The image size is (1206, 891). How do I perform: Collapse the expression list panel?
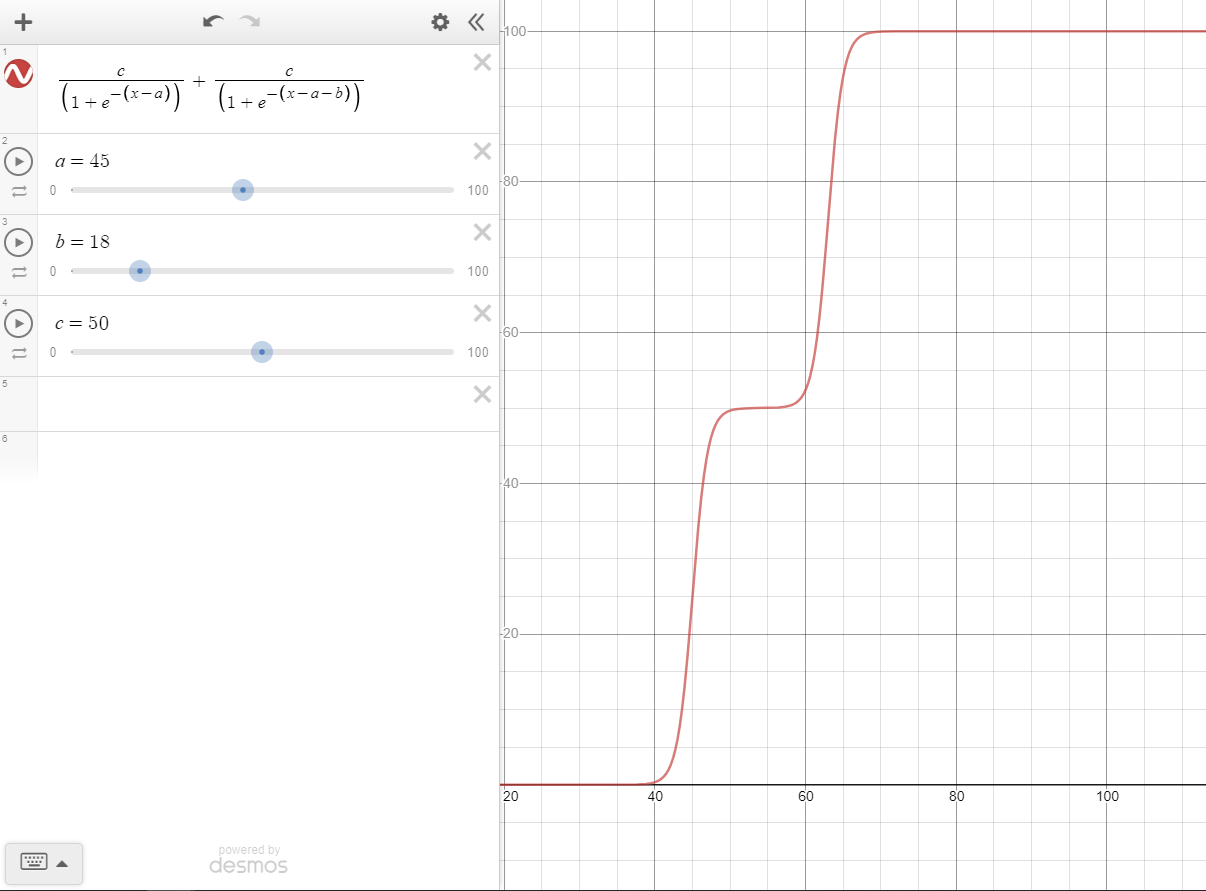(x=476, y=22)
